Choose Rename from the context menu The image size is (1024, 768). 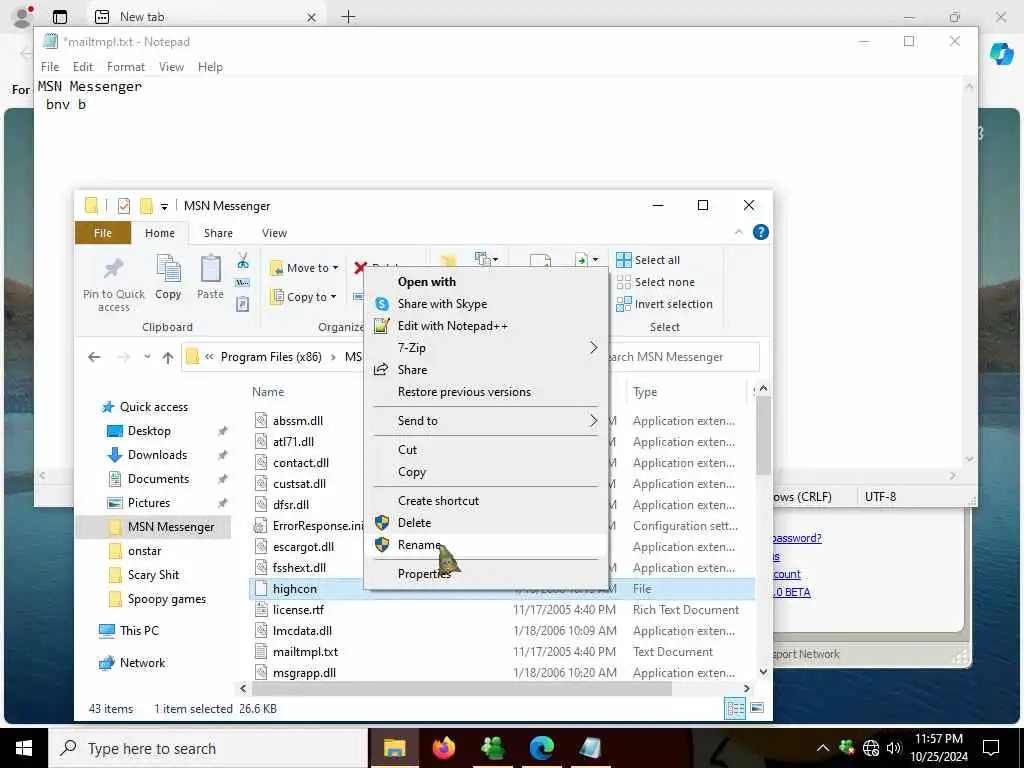485,545
